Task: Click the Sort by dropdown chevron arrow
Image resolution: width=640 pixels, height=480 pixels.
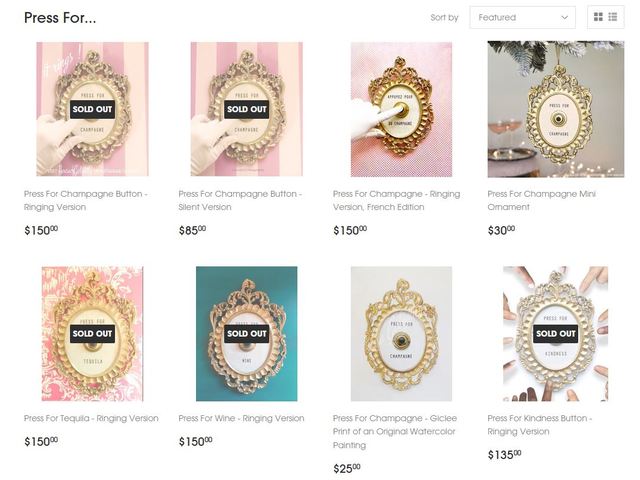Action: click(564, 18)
